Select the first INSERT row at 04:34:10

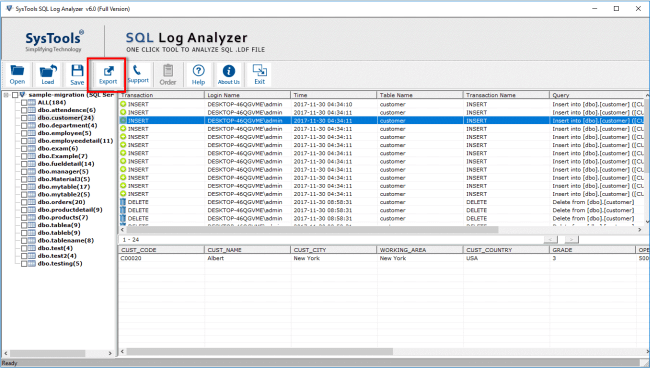click(381, 104)
